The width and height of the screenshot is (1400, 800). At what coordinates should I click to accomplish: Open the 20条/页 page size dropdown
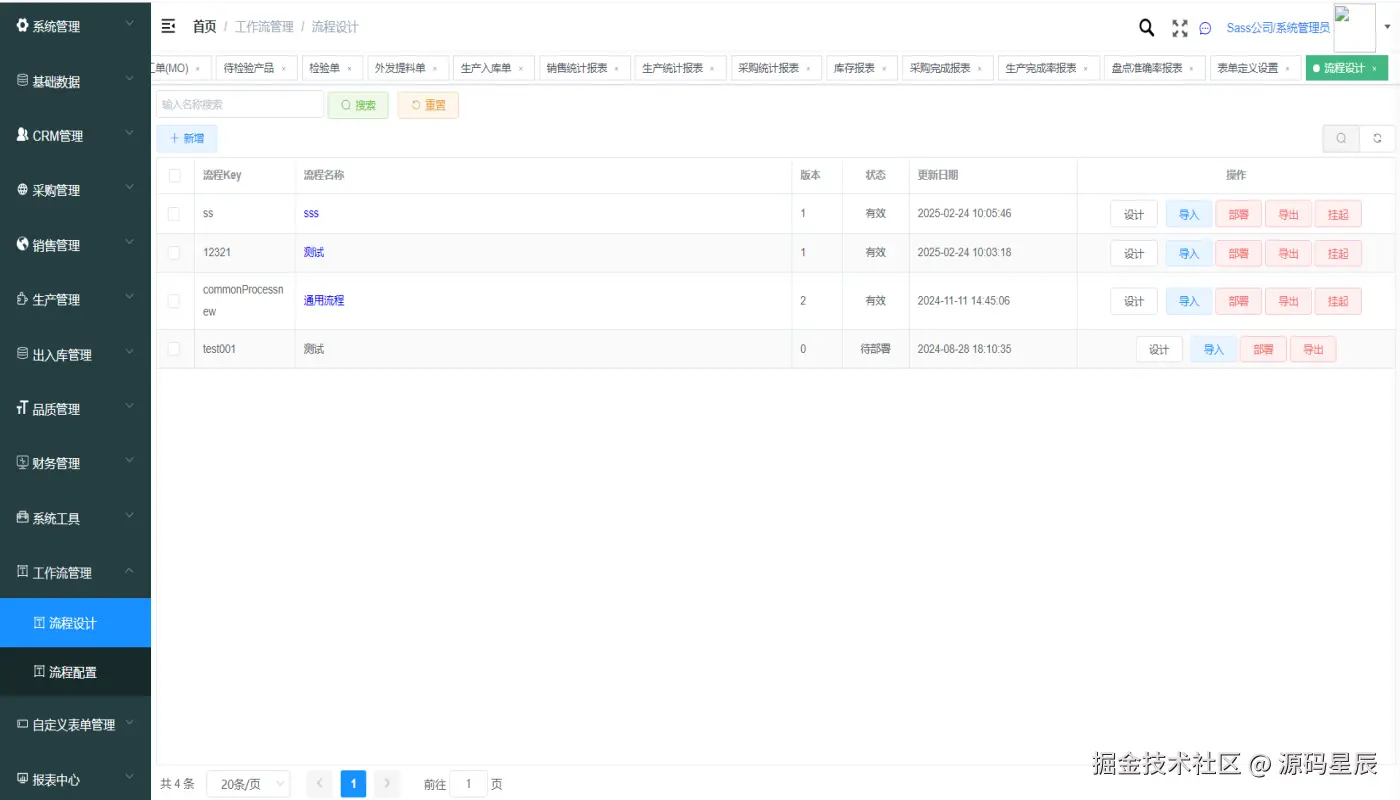coord(248,784)
